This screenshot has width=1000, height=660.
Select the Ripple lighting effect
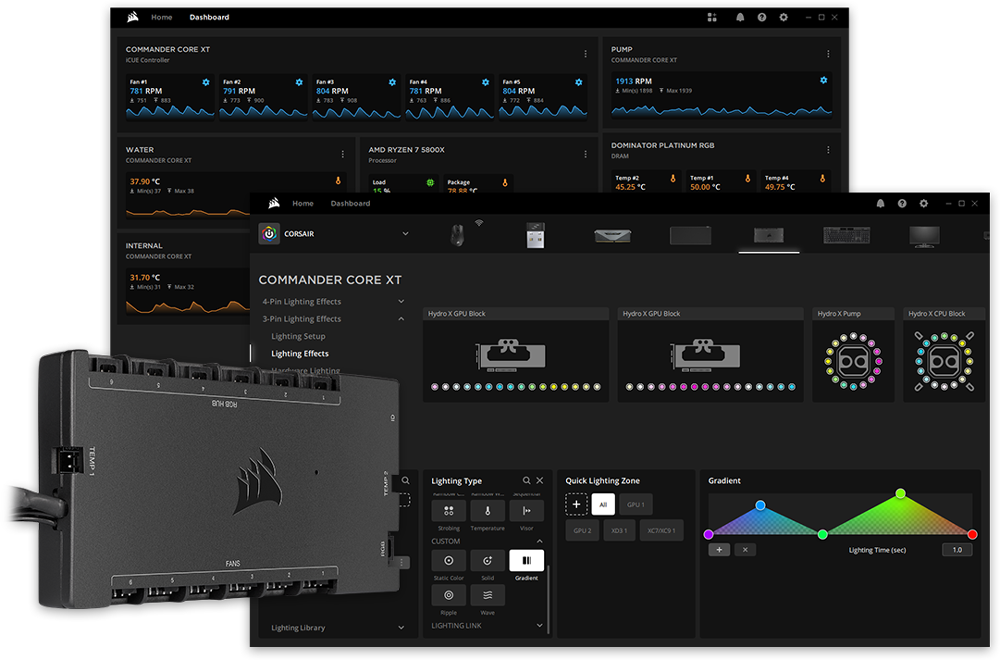449,595
